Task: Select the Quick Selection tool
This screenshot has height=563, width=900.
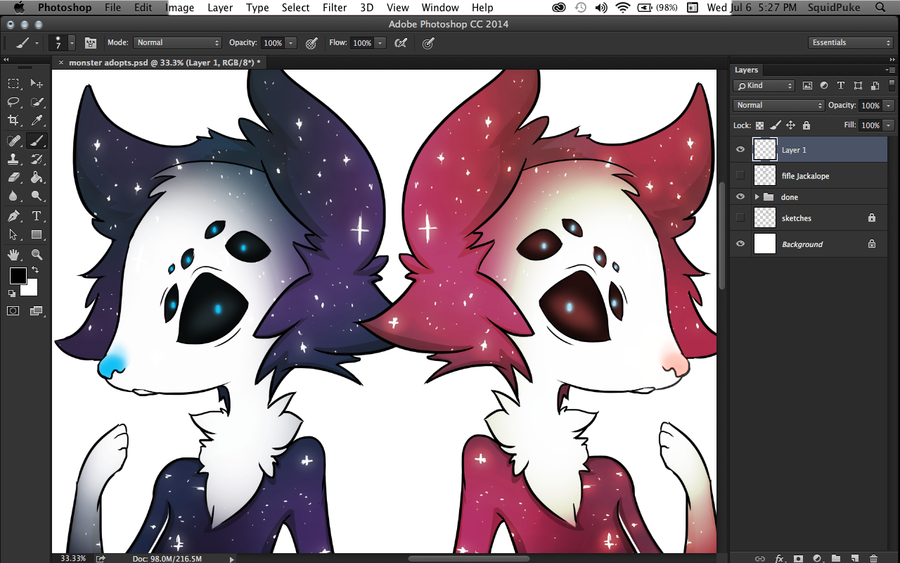Action: [x=37, y=102]
